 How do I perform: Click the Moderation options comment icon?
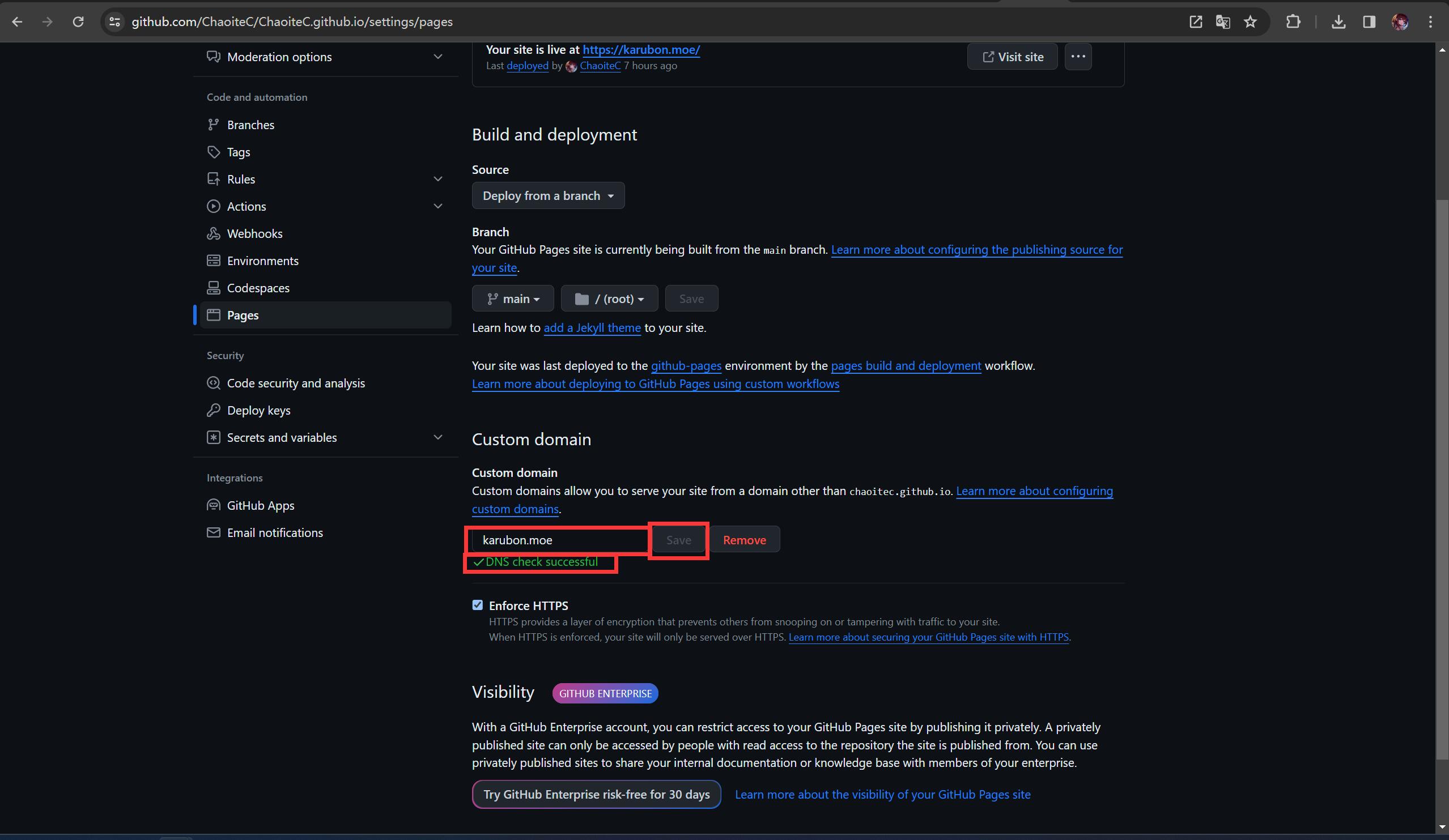click(213, 56)
